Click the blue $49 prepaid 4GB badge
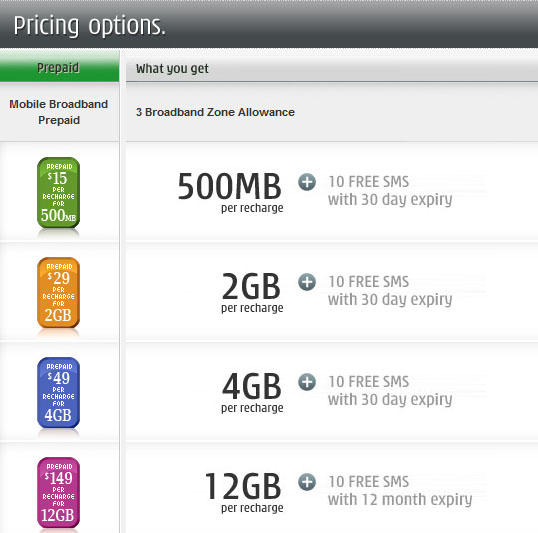Image resolution: width=538 pixels, height=533 pixels. coord(58,393)
